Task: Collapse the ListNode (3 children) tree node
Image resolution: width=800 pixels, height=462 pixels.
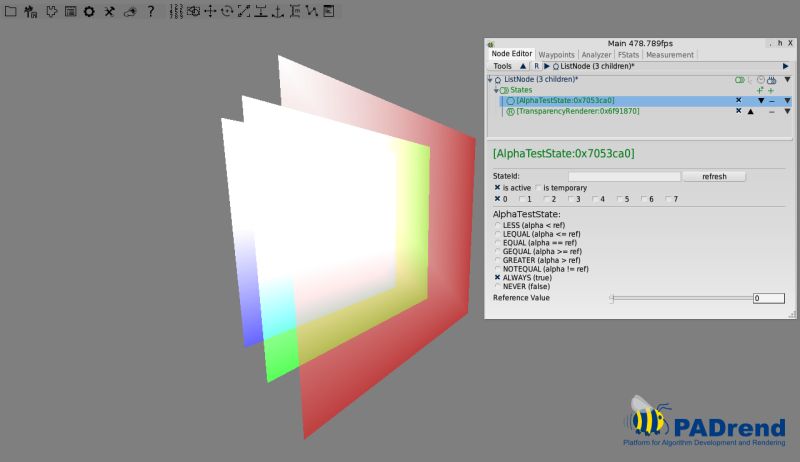Action: (490, 80)
